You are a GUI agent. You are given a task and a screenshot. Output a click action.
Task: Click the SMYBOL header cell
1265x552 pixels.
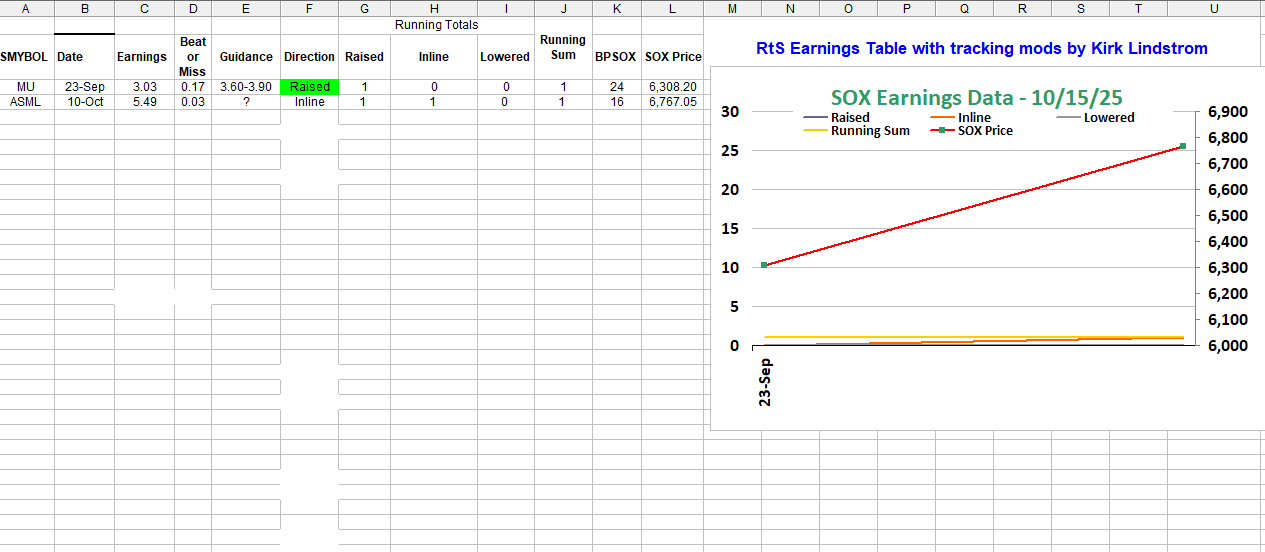(x=26, y=57)
